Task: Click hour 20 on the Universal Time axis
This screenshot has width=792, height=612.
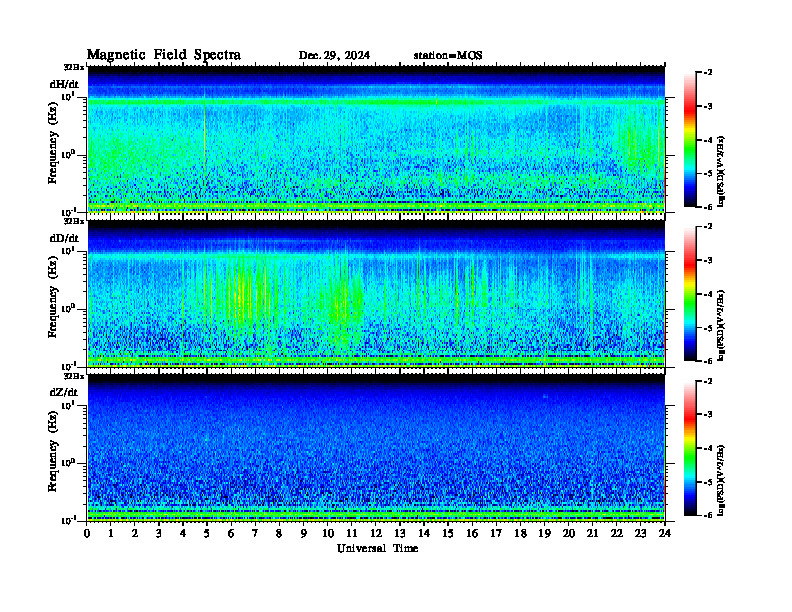Action: click(568, 534)
